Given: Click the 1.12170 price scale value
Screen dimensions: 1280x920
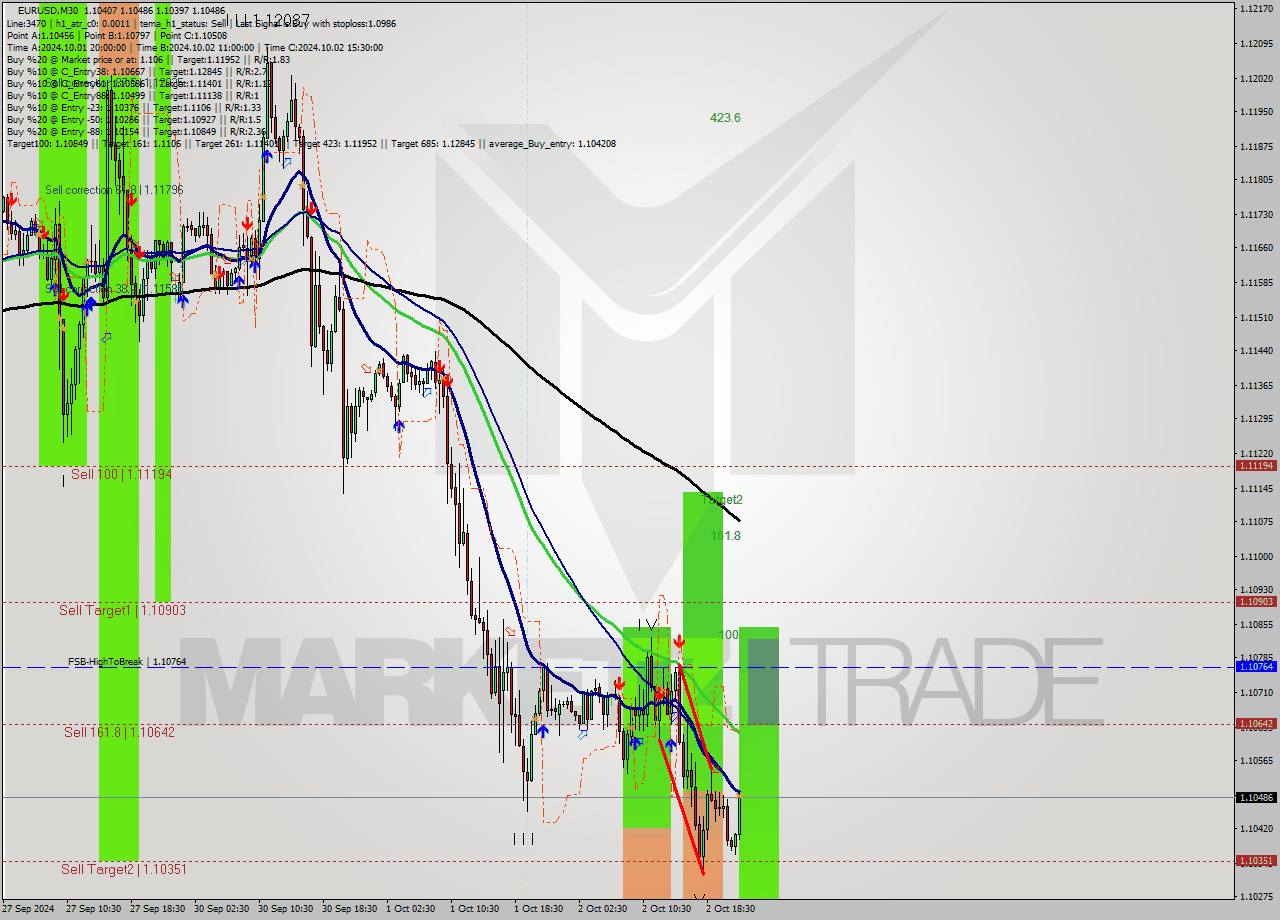Looking at the screenshot, I should tap(1255, 9).
